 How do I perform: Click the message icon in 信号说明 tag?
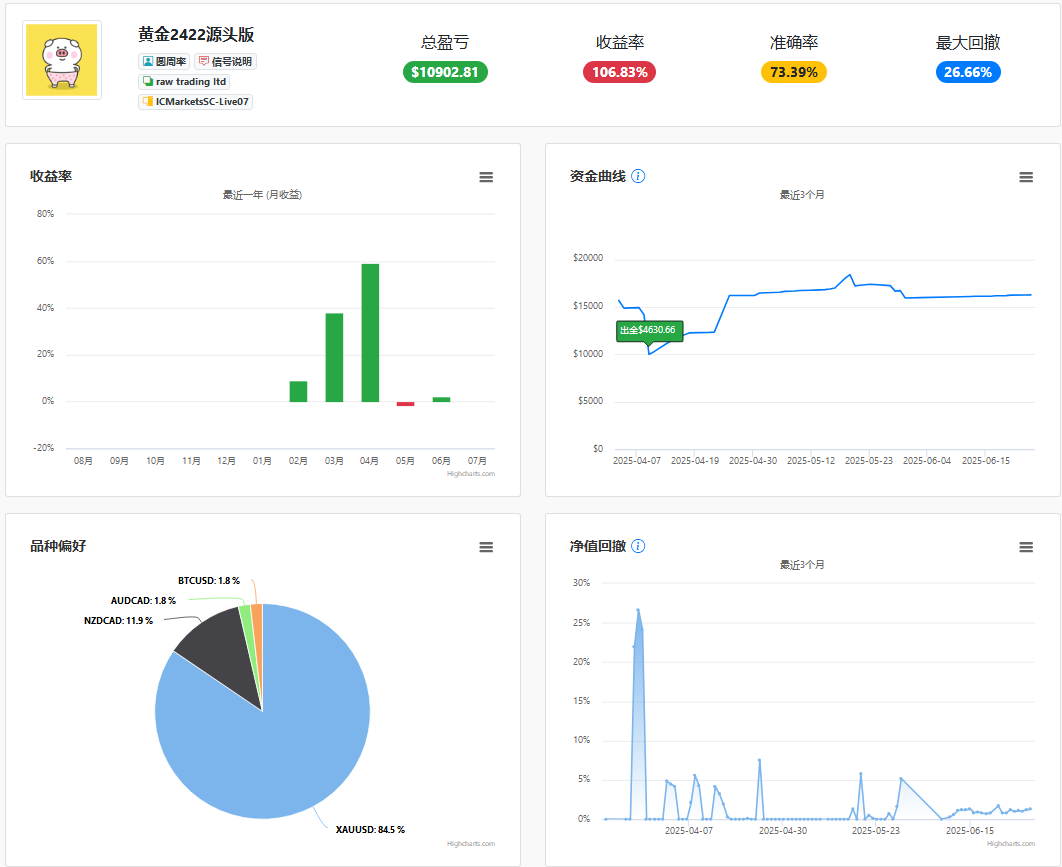[203, 61]
